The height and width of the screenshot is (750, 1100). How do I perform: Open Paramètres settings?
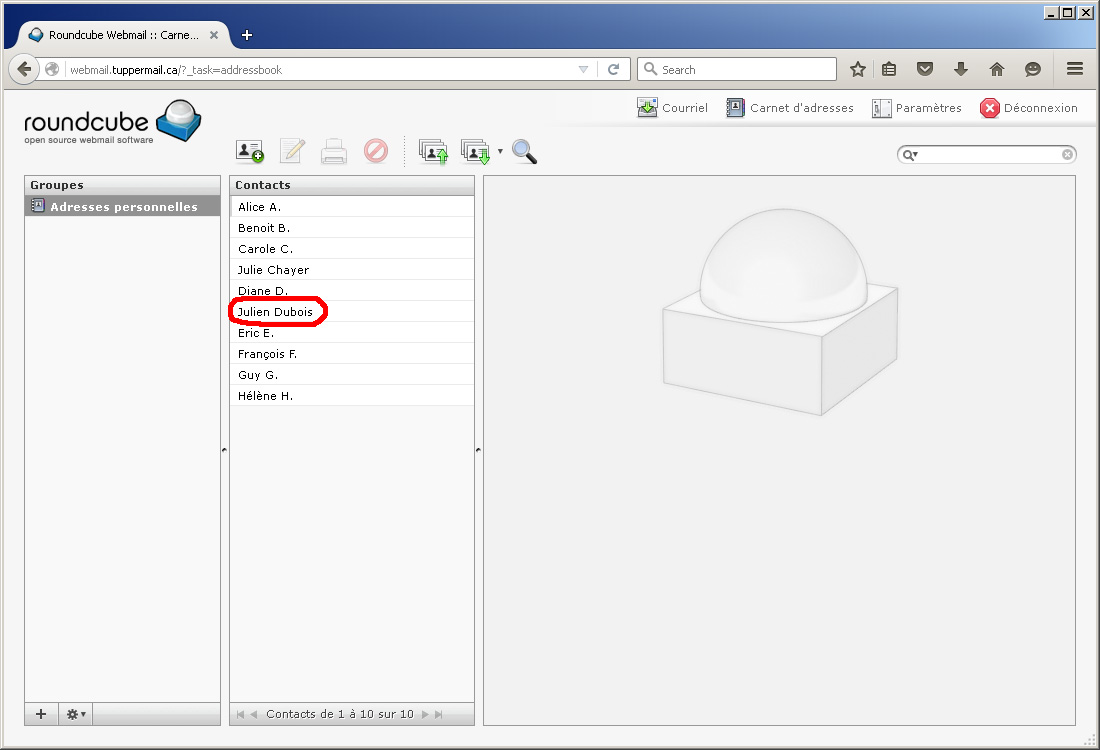917,108
